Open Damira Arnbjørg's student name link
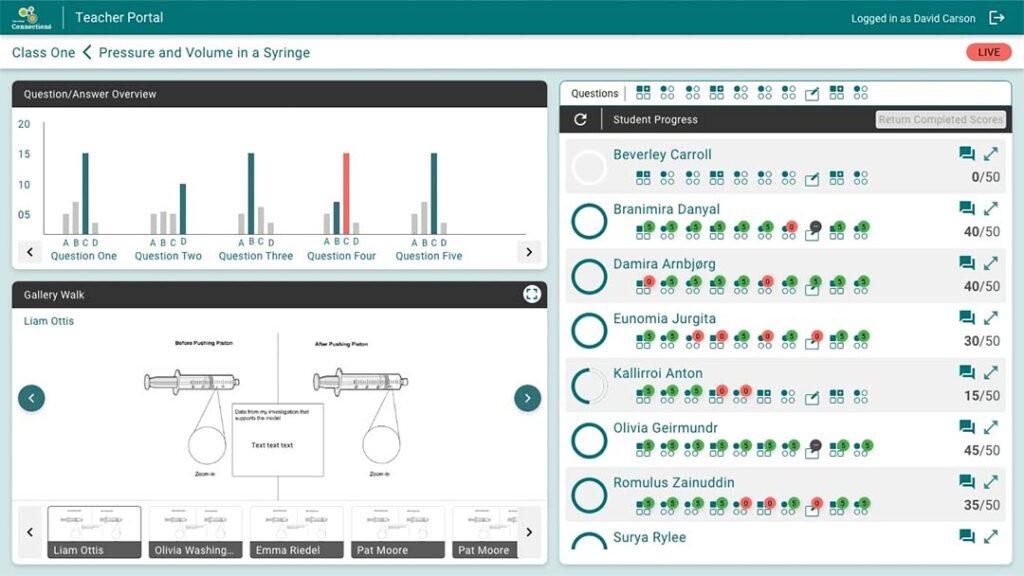Screen dimensions: 1024x576 pyautogui.click(x=664, y=264)
